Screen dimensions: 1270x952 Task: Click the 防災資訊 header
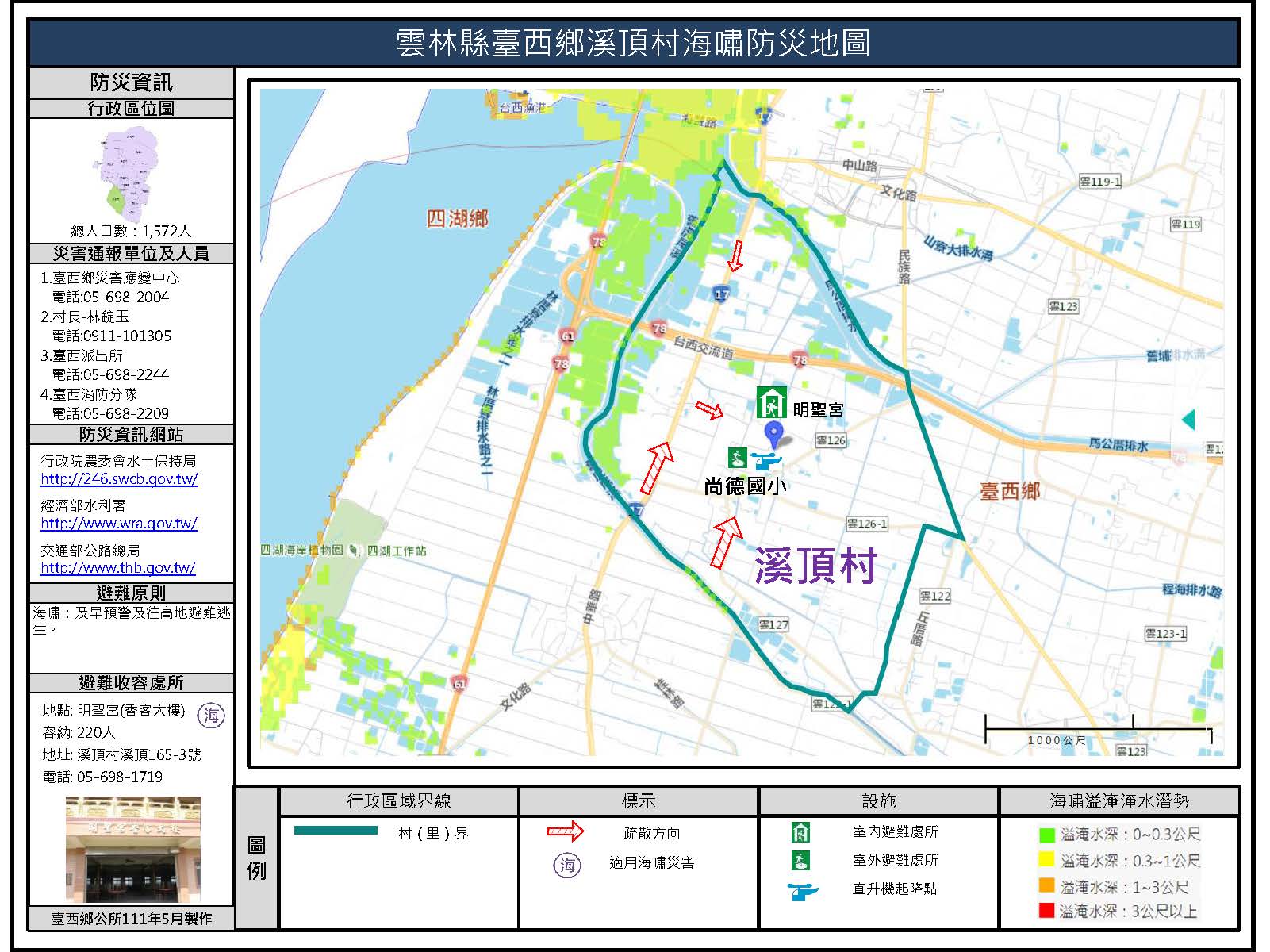click(x=132, y=83)
